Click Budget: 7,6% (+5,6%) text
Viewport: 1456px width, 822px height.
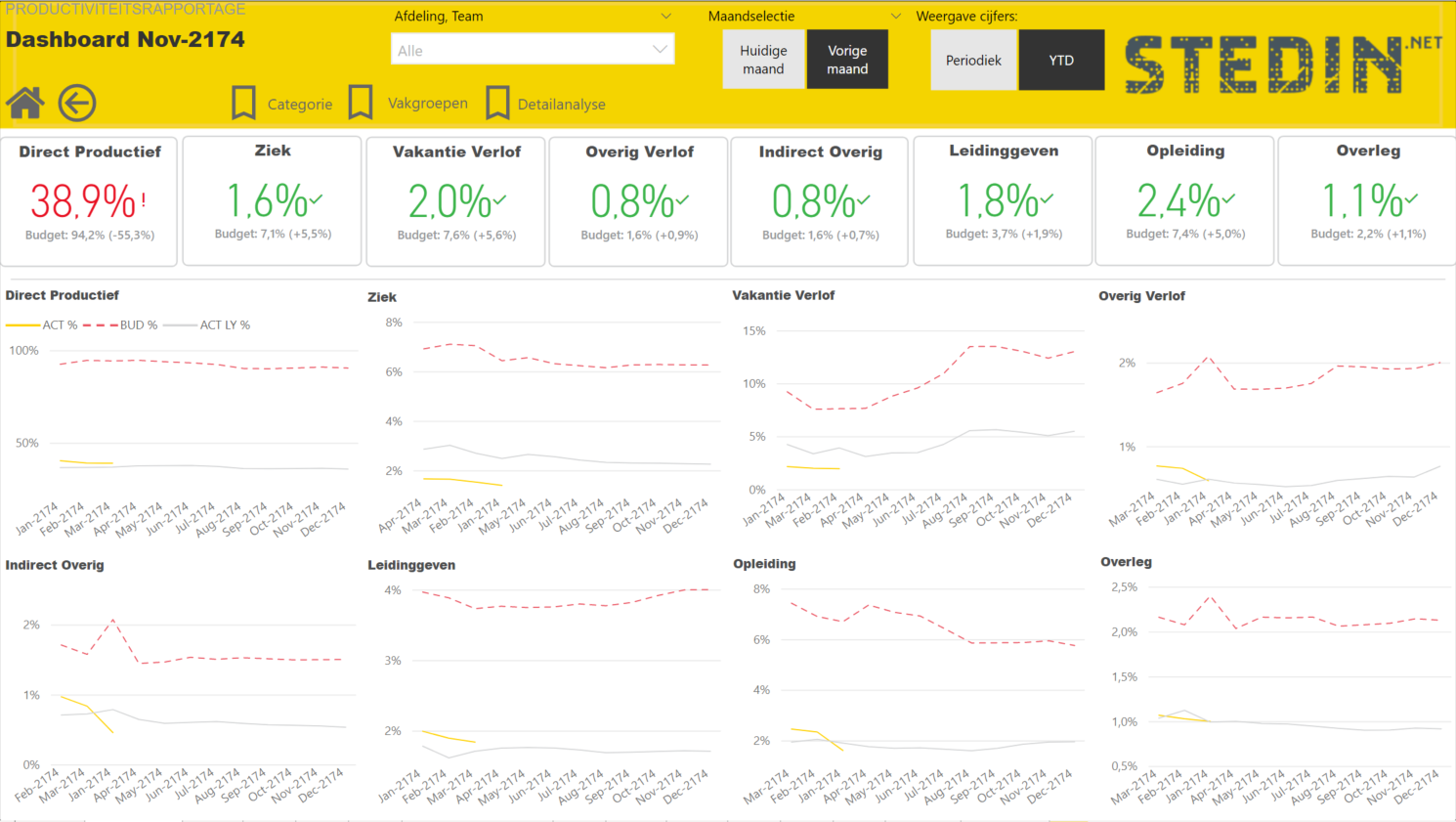456,236
